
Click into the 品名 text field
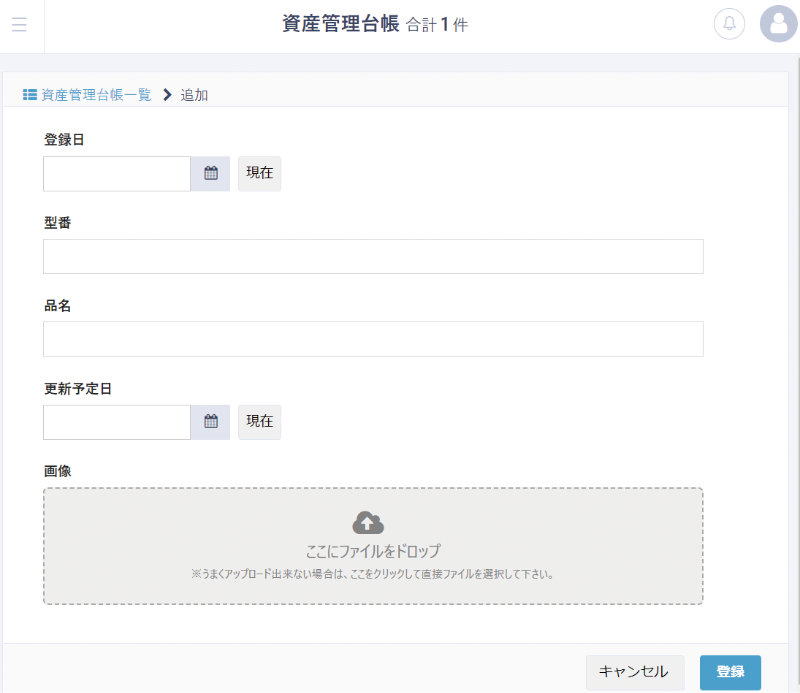click(373, 339)
